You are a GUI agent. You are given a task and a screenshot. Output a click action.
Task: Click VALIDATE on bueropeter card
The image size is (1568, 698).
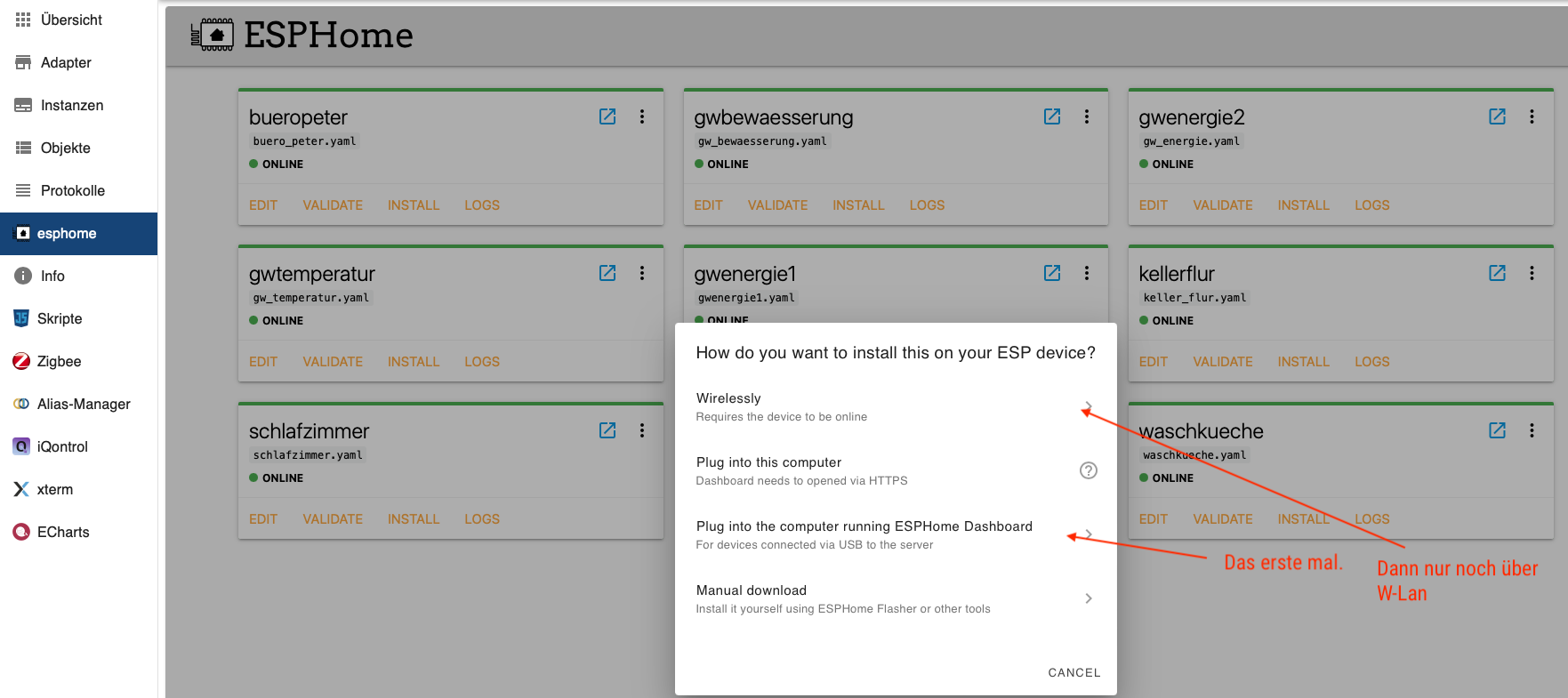coord(333,205)
